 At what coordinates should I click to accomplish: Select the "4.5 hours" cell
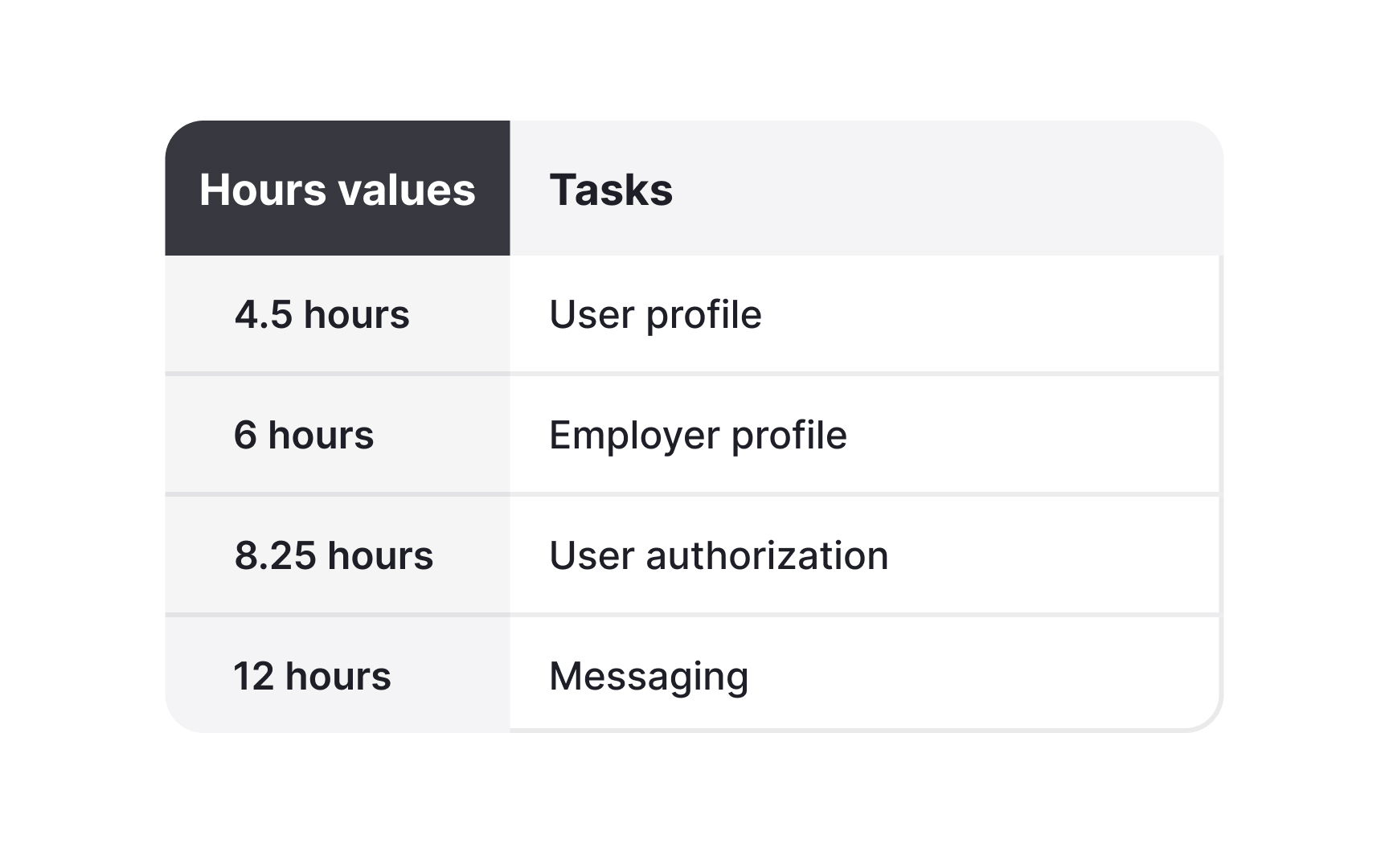[x=322, y=314]
